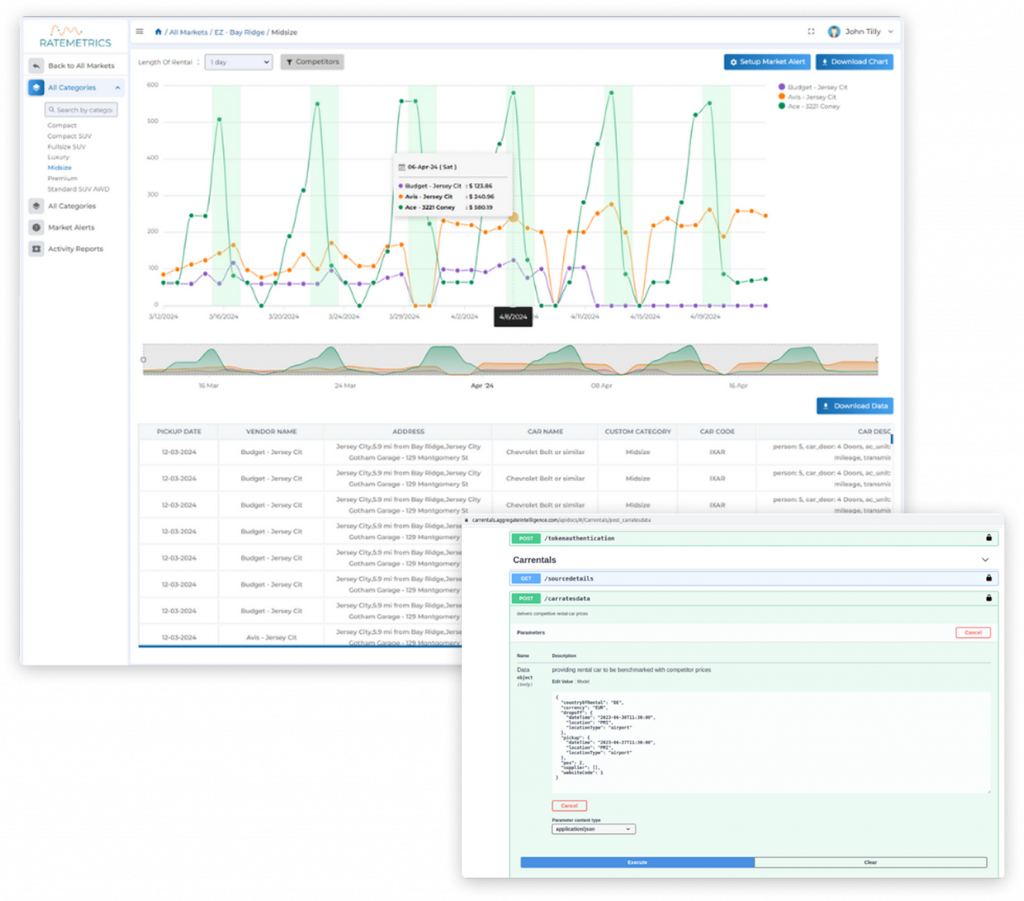
Task: Click Cancel button below JSON body
Action: tap(569, 806)
